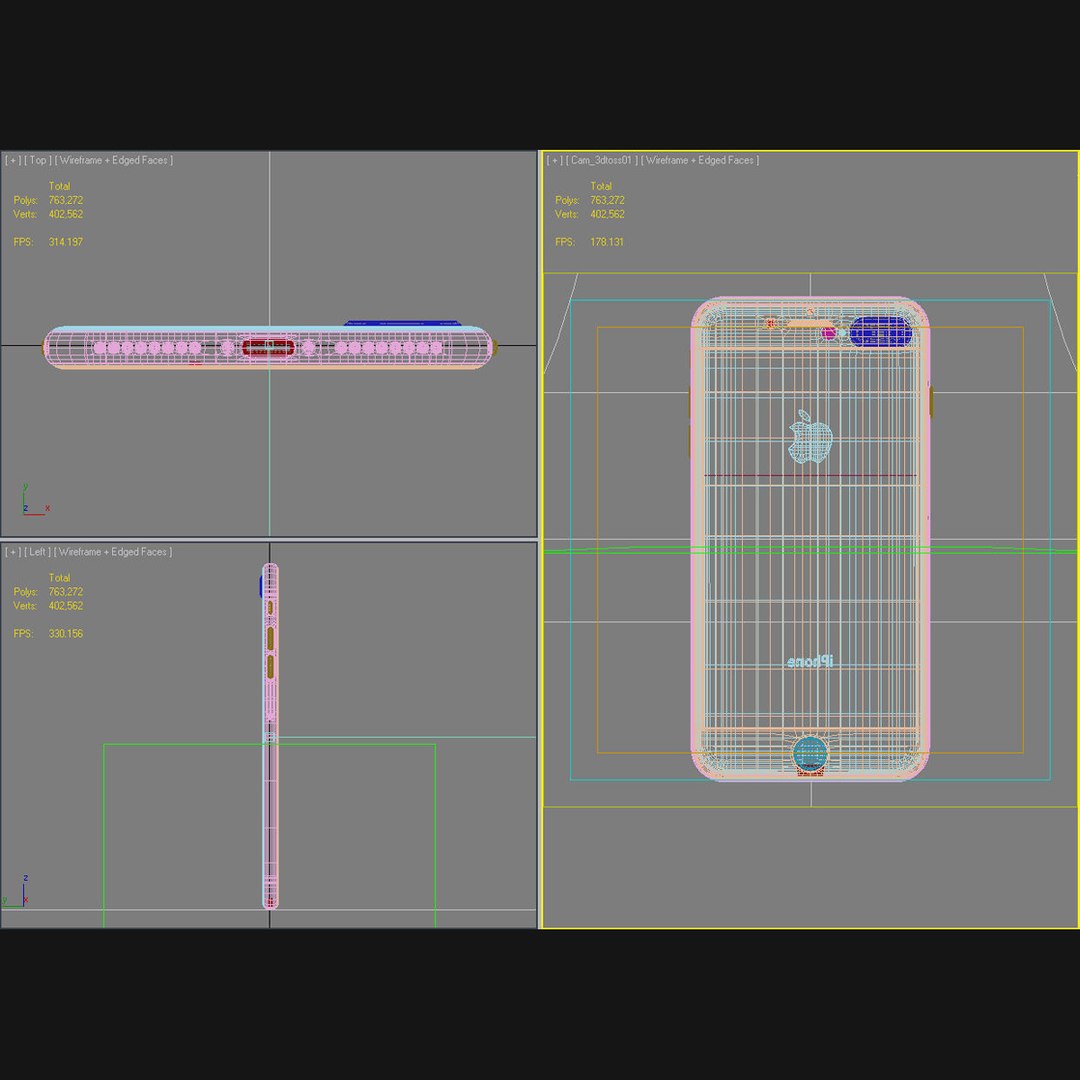Open the [+] menu in Cam_3dtoss01 viewport
Viewport: 1080px width, 1080px height.
(x=554, y=160)
